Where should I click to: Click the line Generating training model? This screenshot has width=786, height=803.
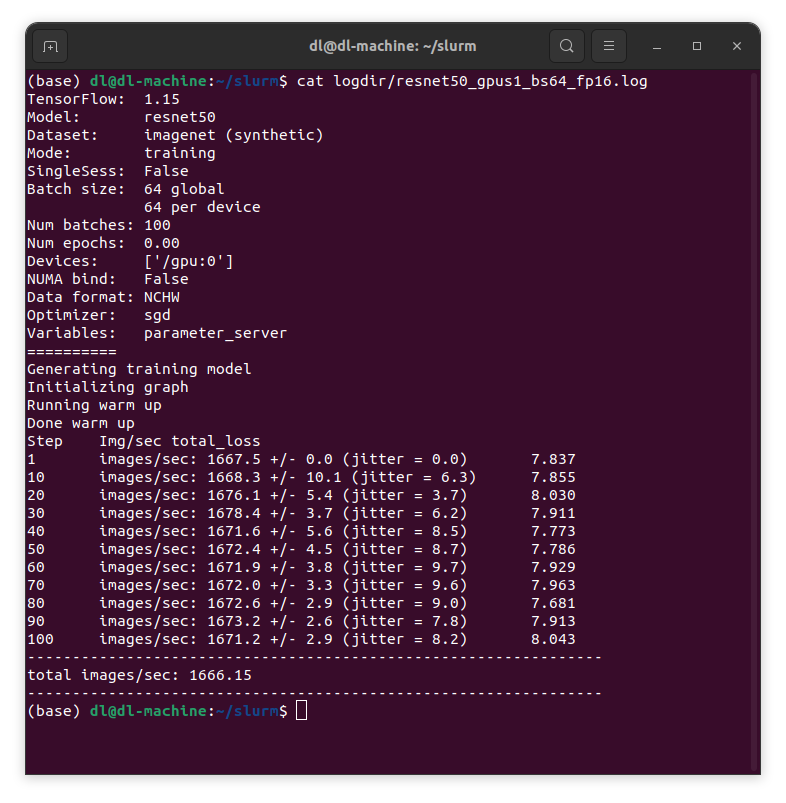[x=139, y=369]
